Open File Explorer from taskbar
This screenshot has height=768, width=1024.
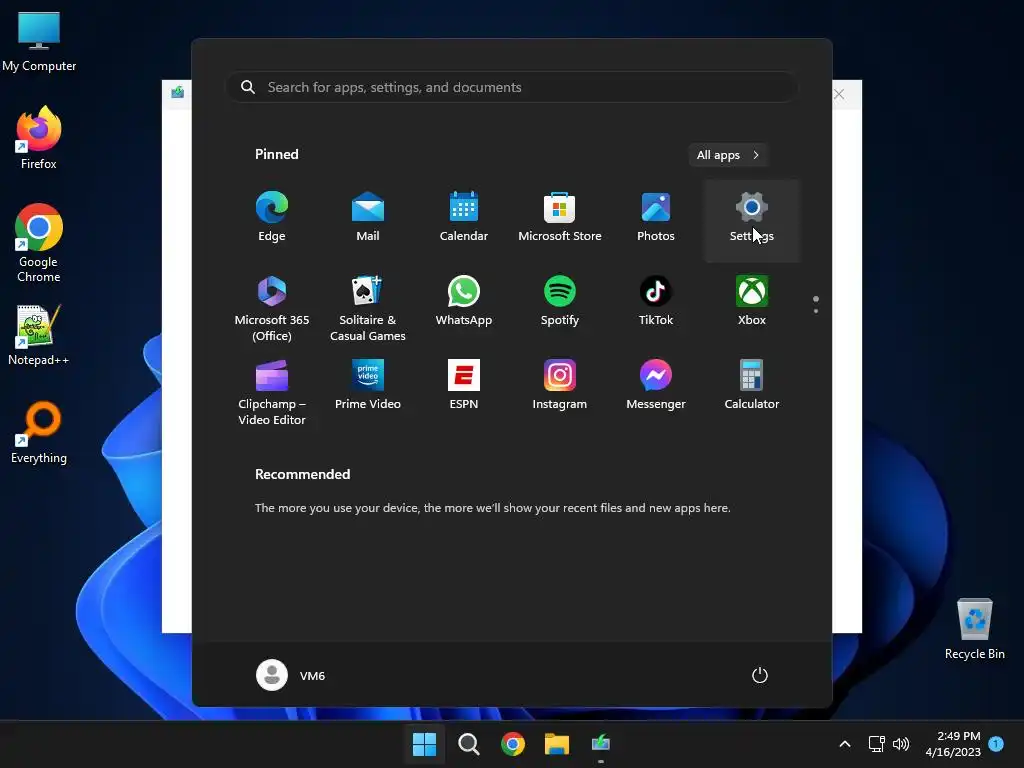pyautogui.click(x=557, y=744)
